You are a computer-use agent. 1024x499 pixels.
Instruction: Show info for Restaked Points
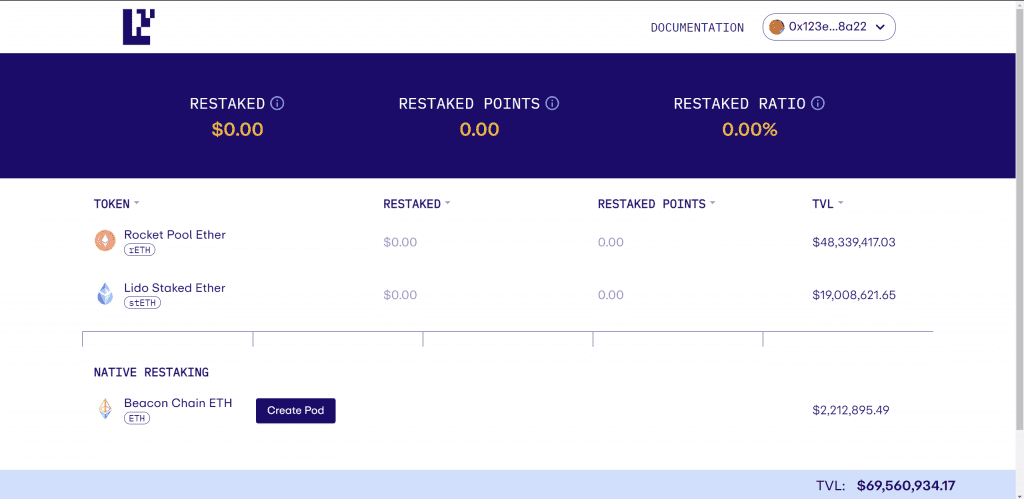pos(552,103)
